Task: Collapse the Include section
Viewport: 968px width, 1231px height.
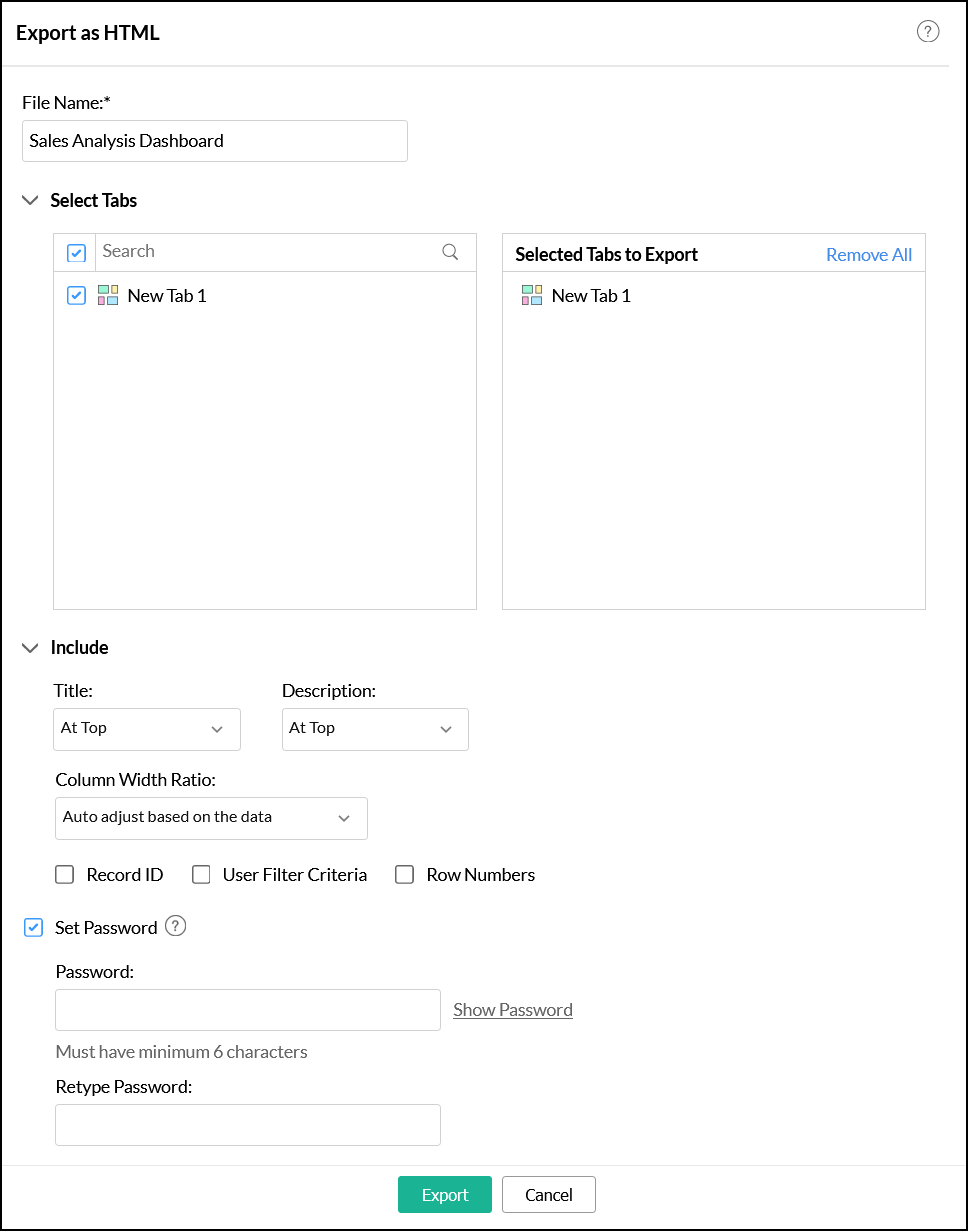Action: (30, 647)
